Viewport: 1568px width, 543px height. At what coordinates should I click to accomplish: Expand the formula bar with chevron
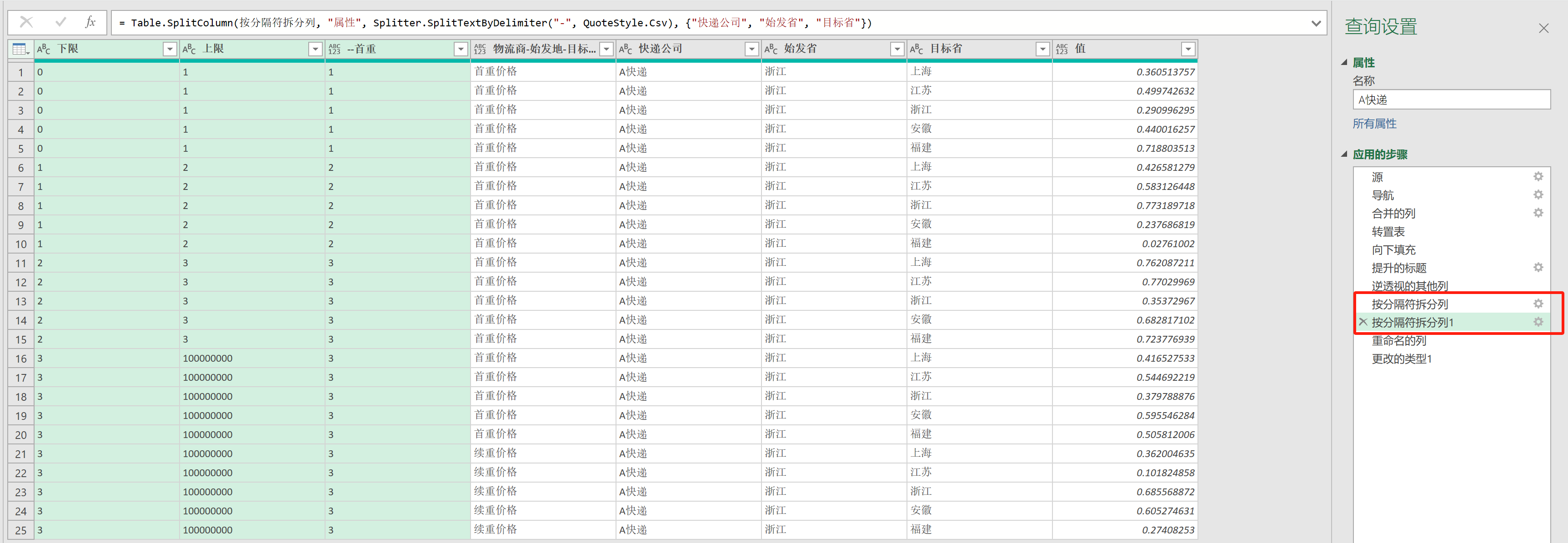click(x=1316, y=23)
